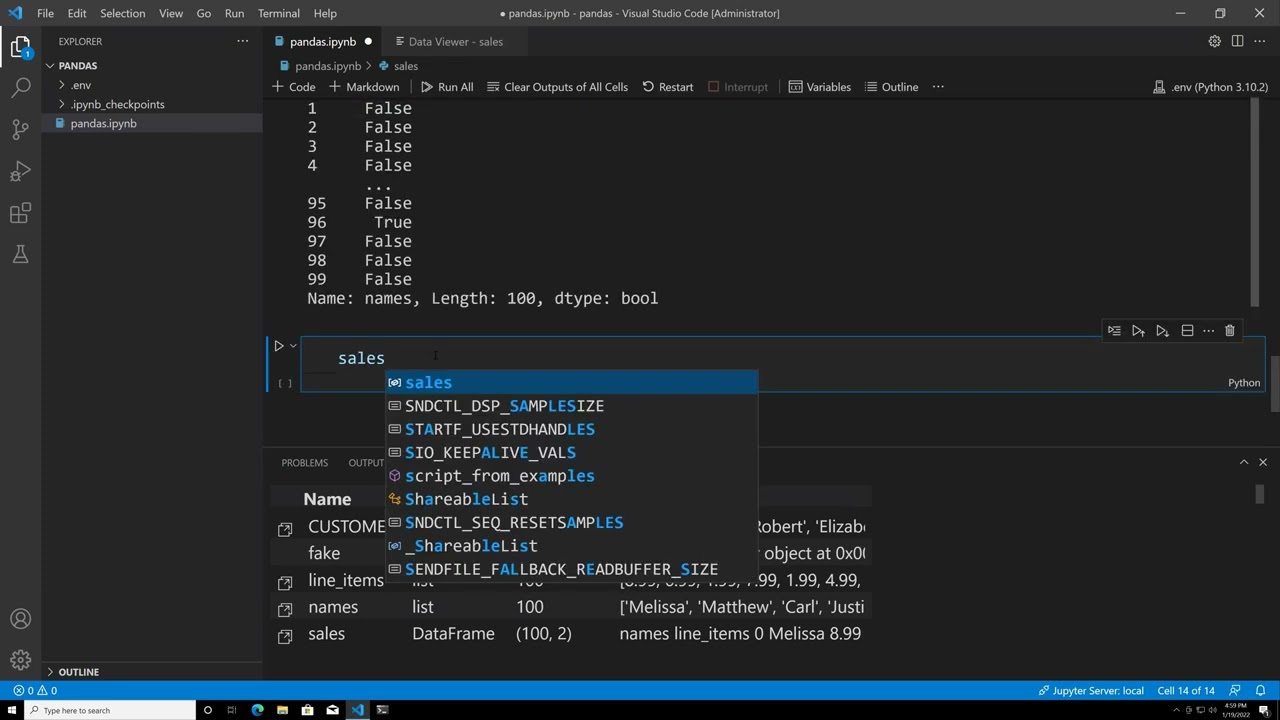The height and width of the screenshot is (720, 1280).
Task: Choose script_from_examples suggestion
Action: coord(572,476)
